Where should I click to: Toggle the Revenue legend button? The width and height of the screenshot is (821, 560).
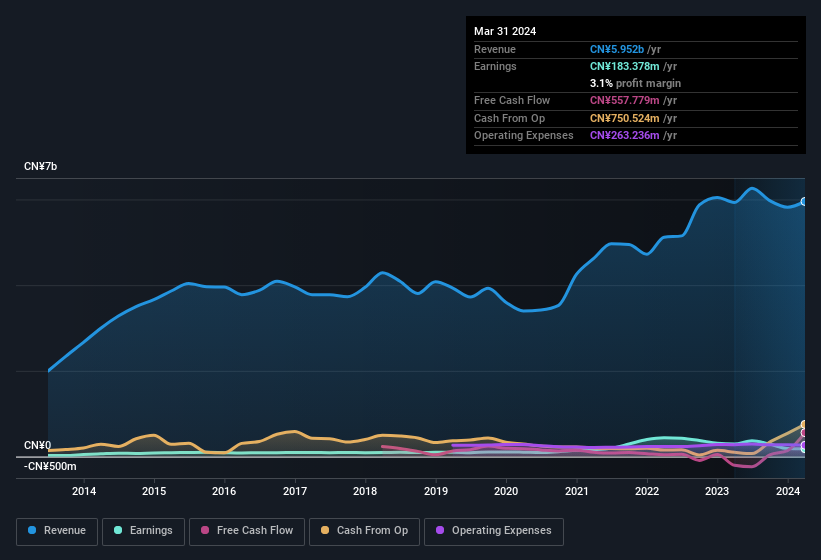(x=57, y=531)
